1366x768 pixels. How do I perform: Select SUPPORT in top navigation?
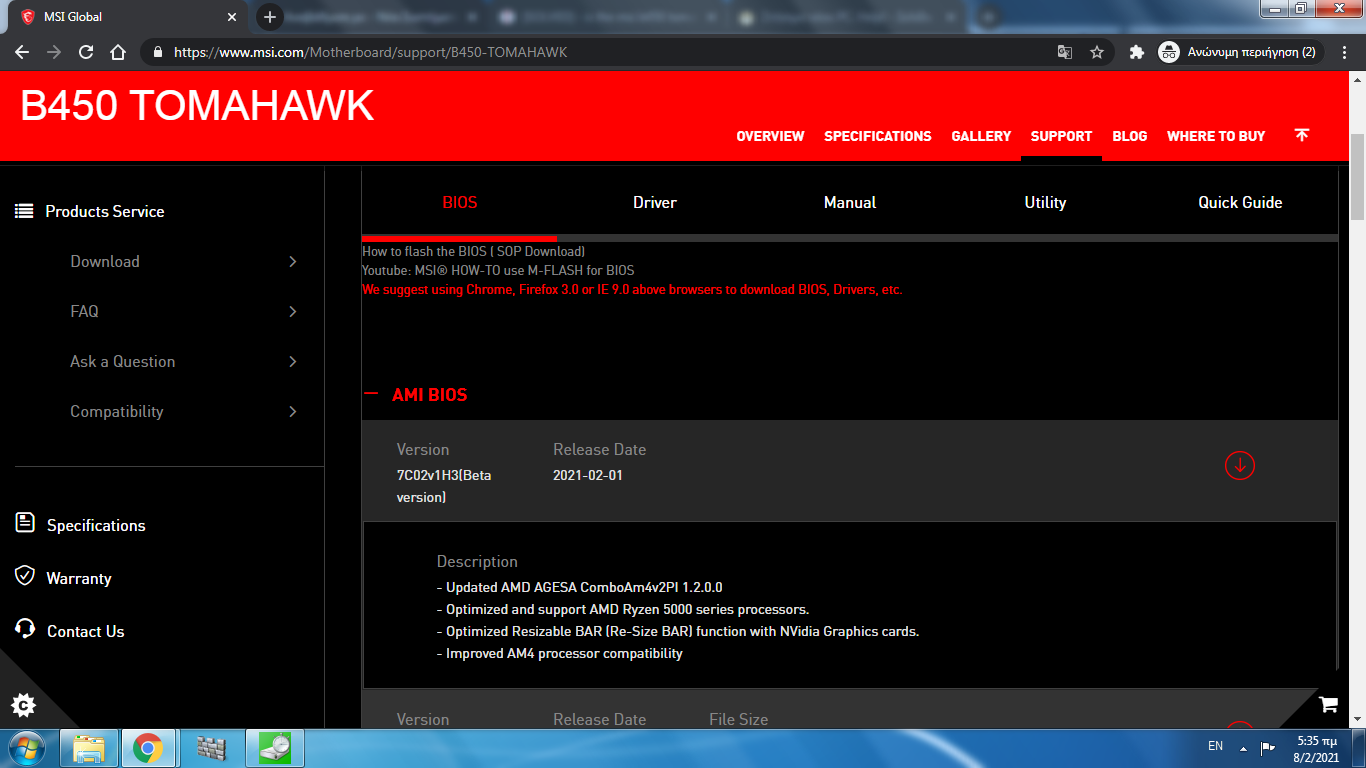[x=1061, y=136]
